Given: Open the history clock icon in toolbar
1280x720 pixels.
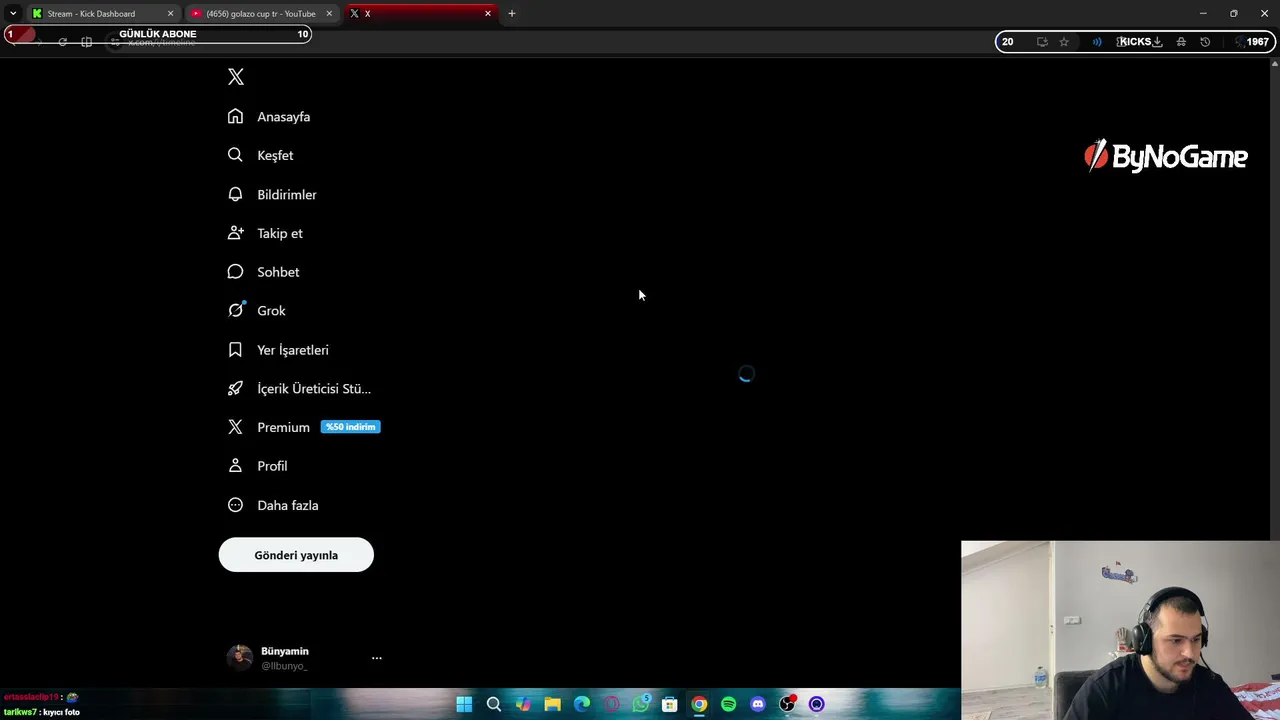Looking at the screenshot, I should click(1205, 42).
